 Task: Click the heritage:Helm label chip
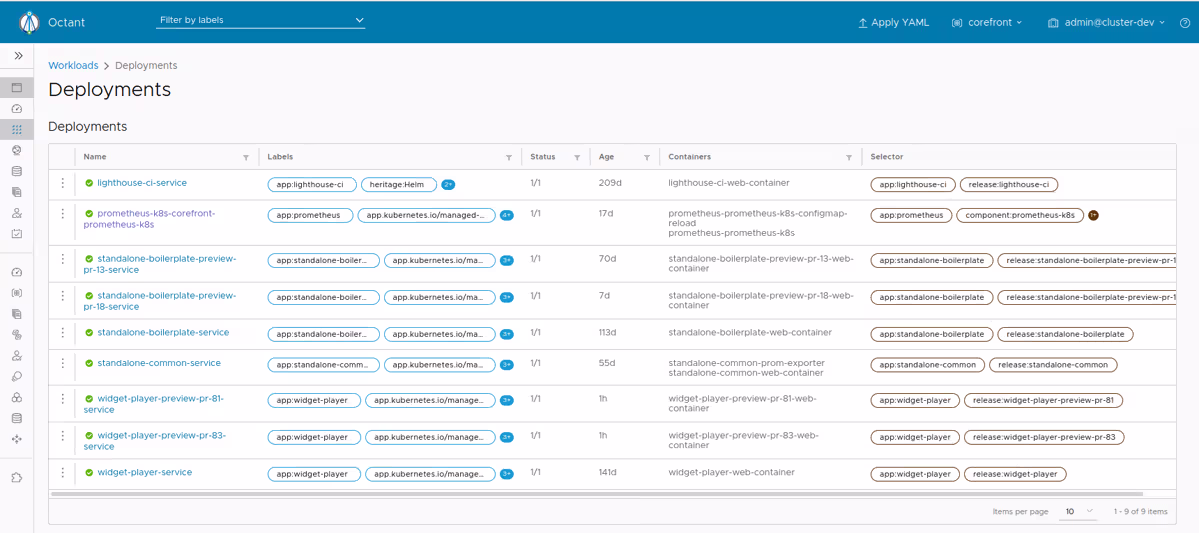pos(398,184)
